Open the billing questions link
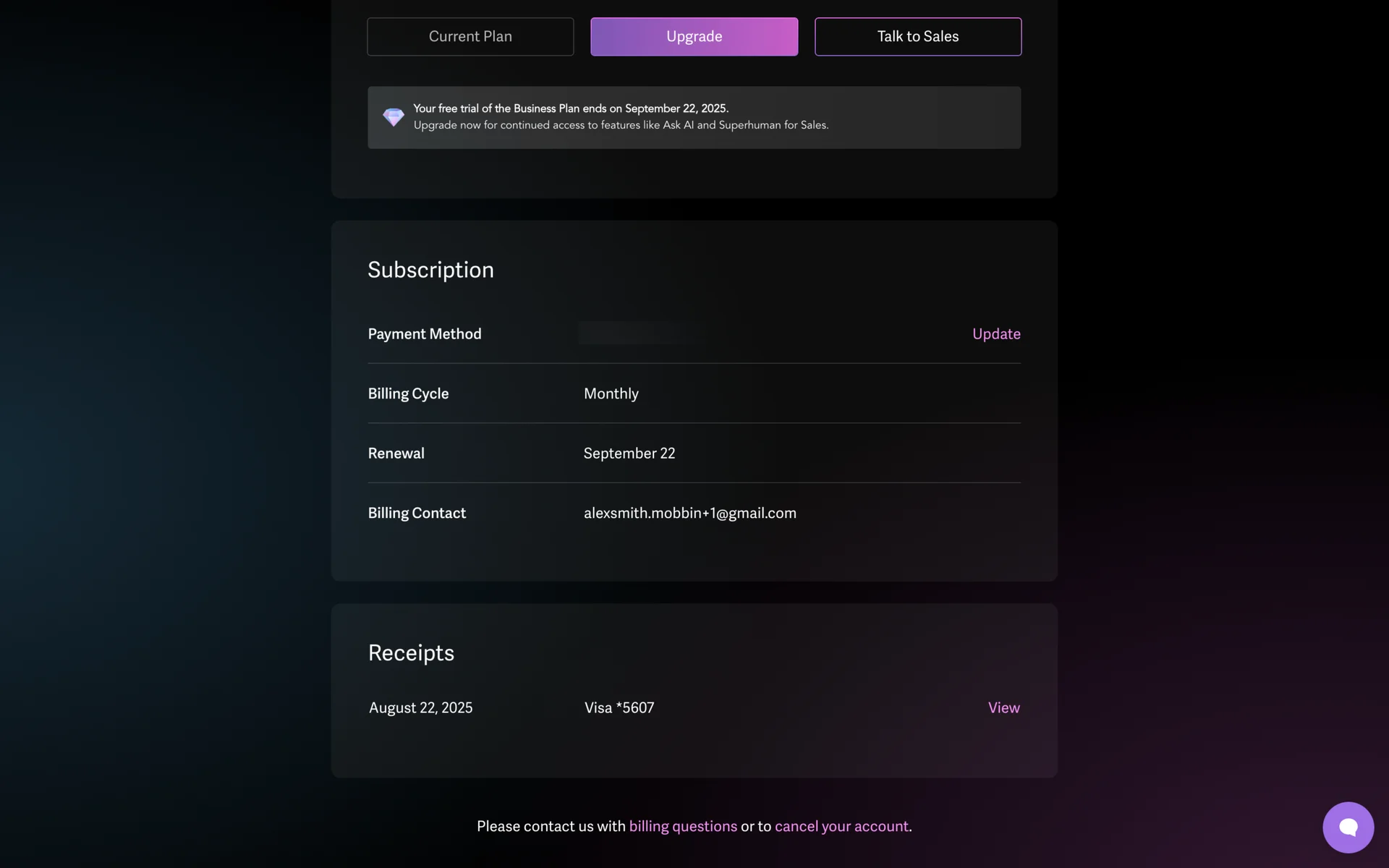 tap(683, 826)
